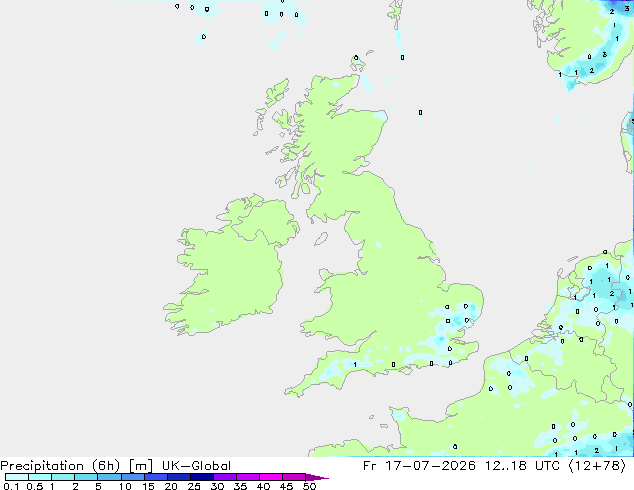
Task: Click the '12..18 UTC' time range
Action: pyautogui.click(x=522, y=466)
